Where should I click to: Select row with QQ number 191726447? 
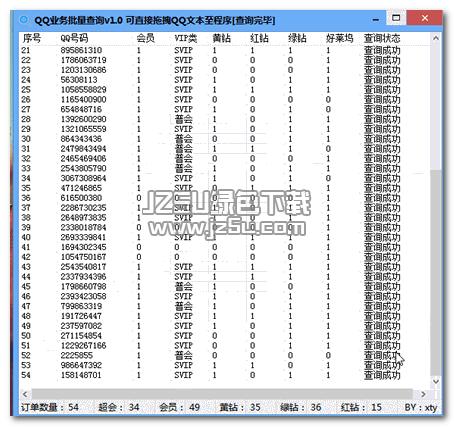(211, 316)
